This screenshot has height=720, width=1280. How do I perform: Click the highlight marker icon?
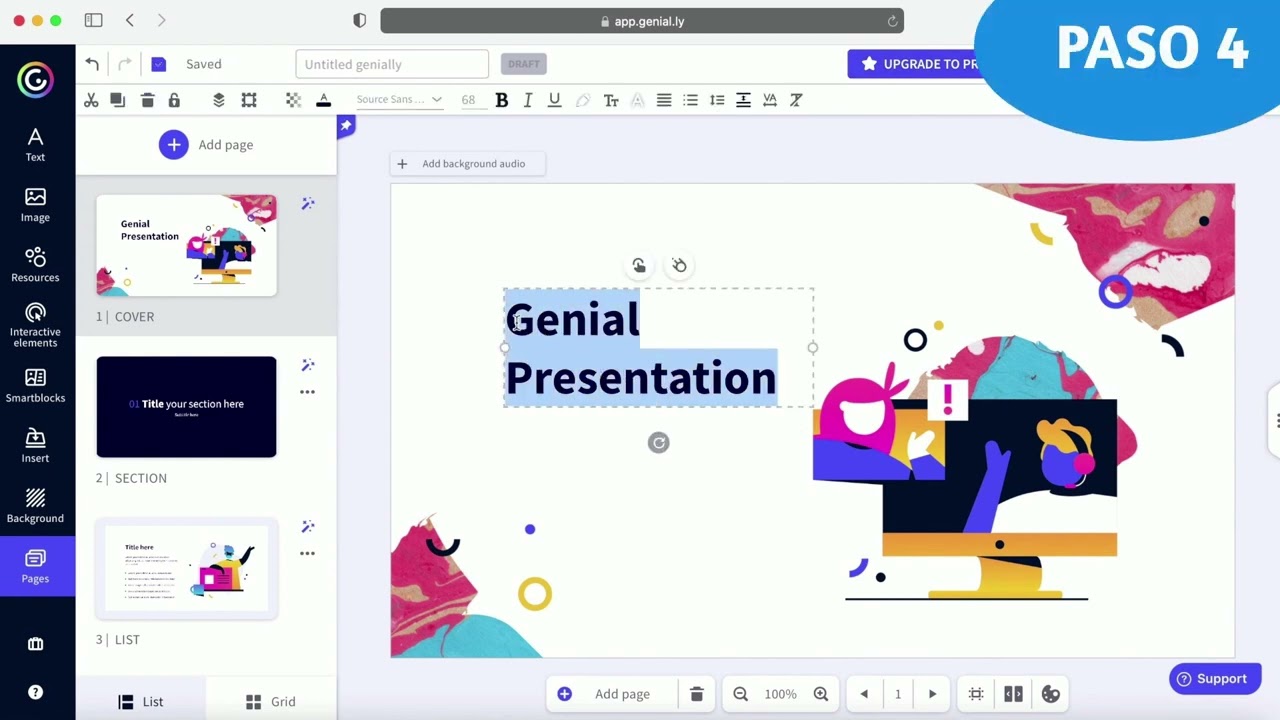(x=583, y=100)
